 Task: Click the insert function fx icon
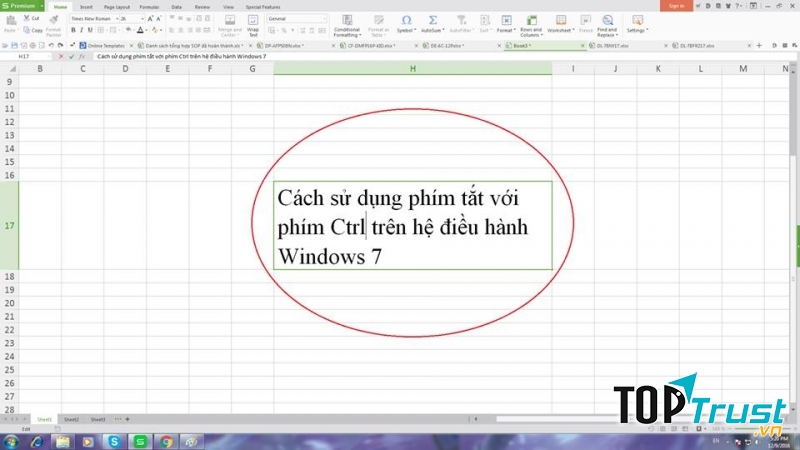(82, 56)
